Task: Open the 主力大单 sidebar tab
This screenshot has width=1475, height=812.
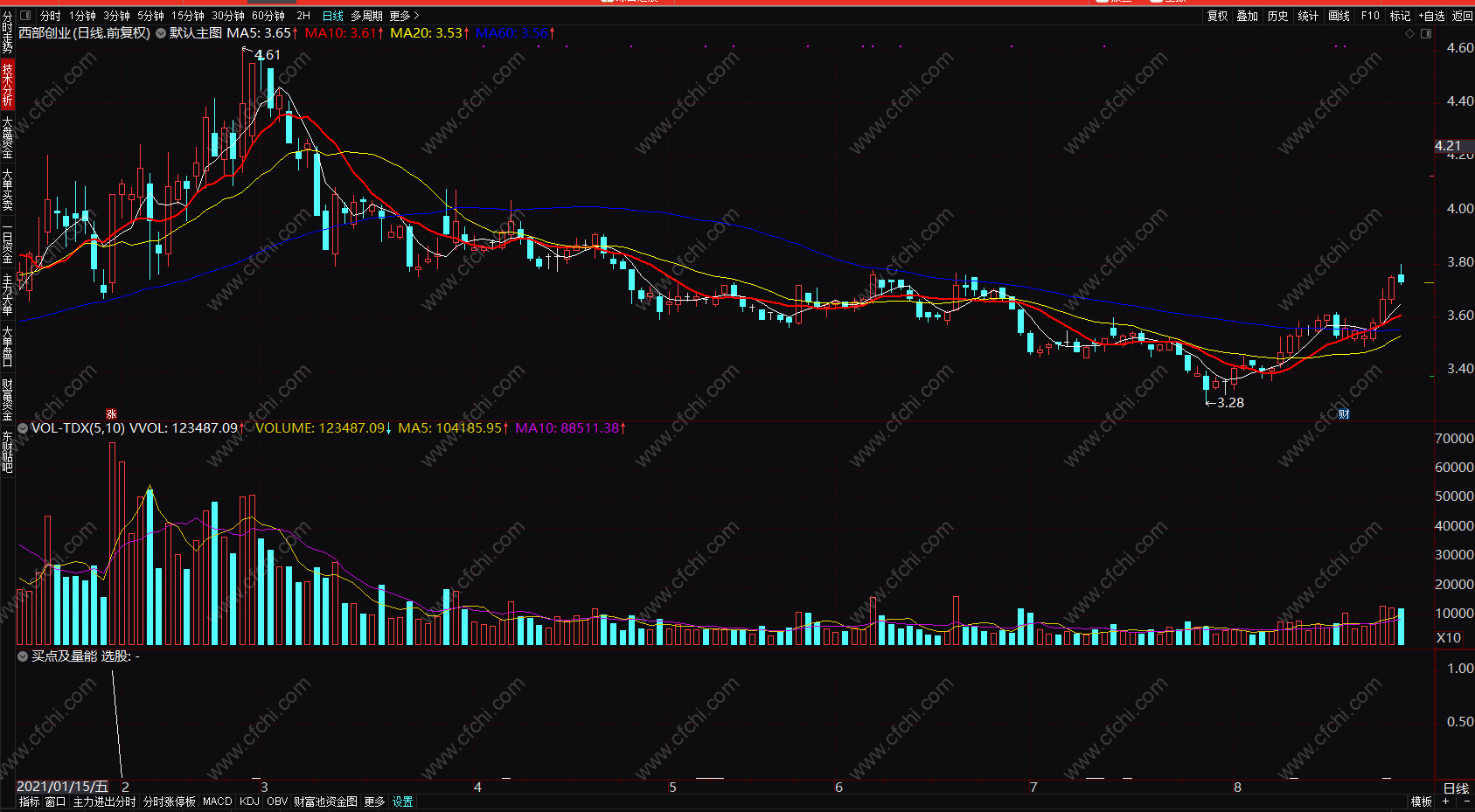Action: pyautogui.click(x=7, y=295)
